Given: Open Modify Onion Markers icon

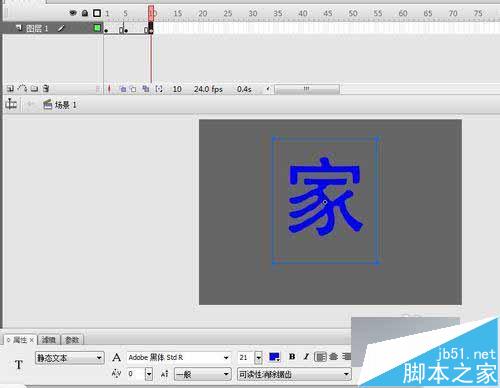Looking at the screenshot, I should pos(159,89).
